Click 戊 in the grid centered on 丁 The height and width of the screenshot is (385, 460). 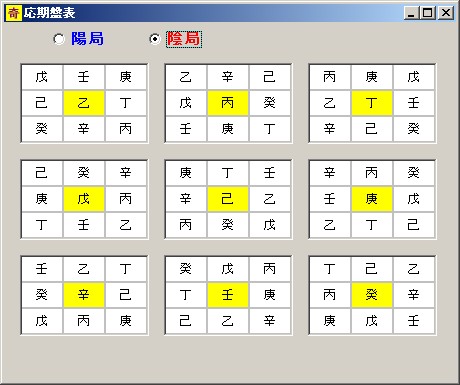414,77
